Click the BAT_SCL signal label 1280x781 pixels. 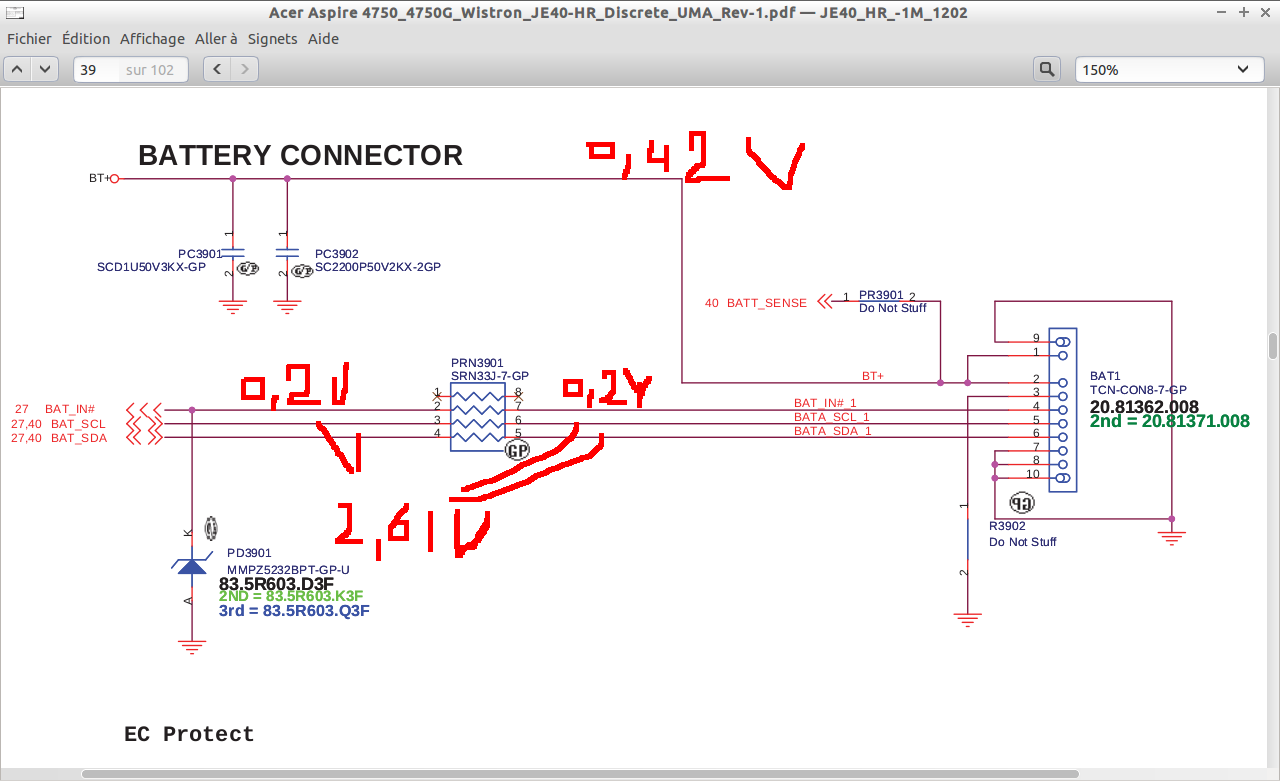click(78, 424)
